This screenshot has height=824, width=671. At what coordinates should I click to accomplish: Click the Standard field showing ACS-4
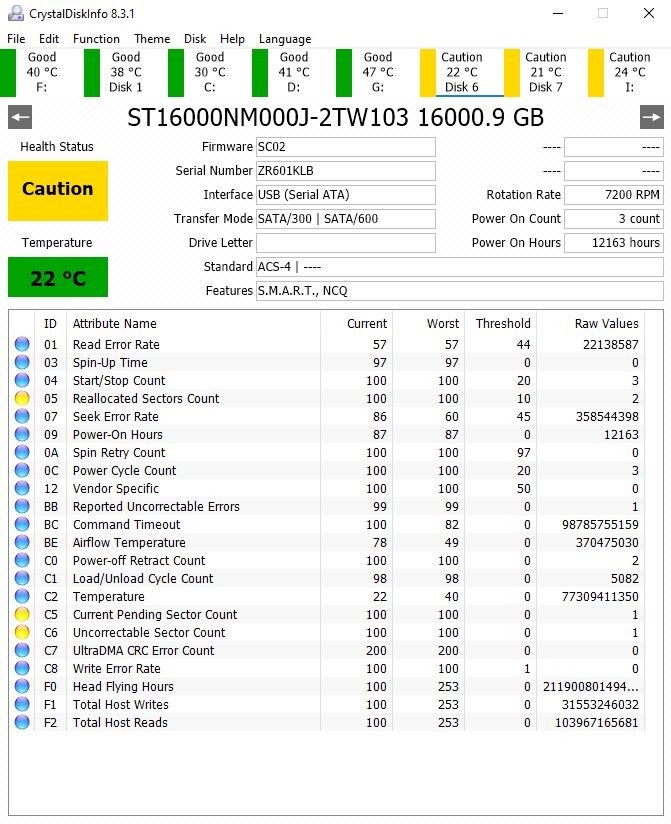point(460,267)
